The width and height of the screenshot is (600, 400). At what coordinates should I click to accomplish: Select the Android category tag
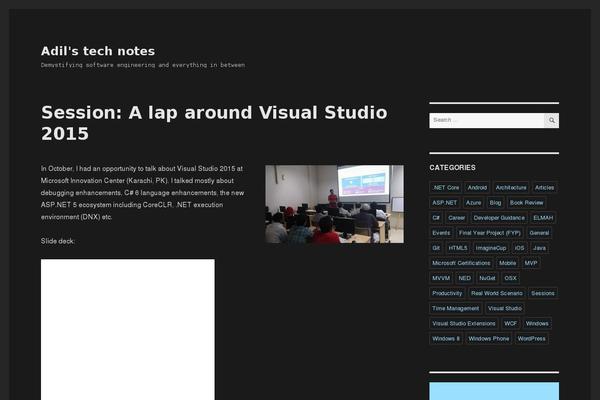(477, 188)
